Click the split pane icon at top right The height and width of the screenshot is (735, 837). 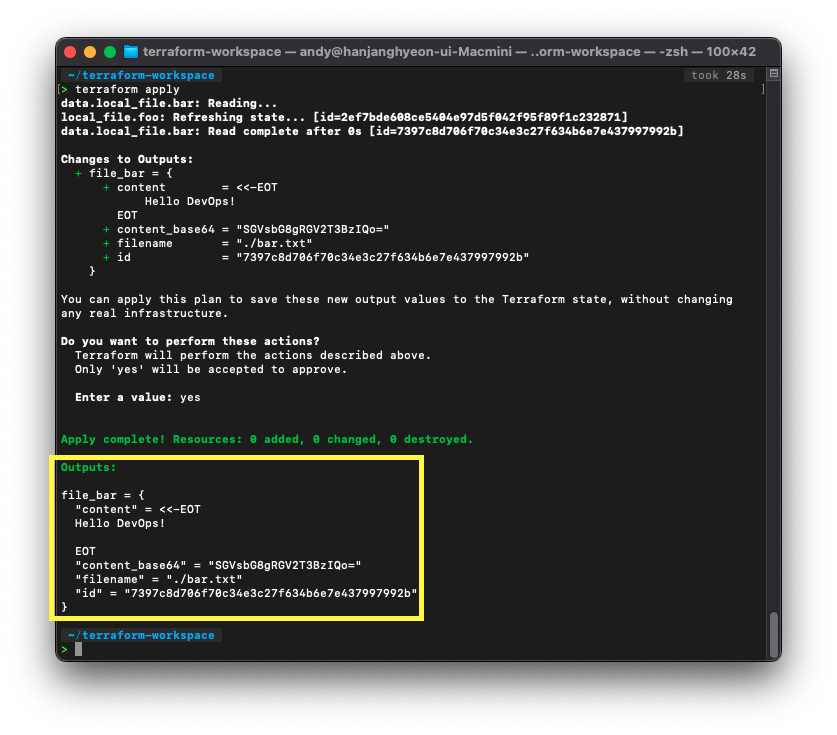pos(773,74)
